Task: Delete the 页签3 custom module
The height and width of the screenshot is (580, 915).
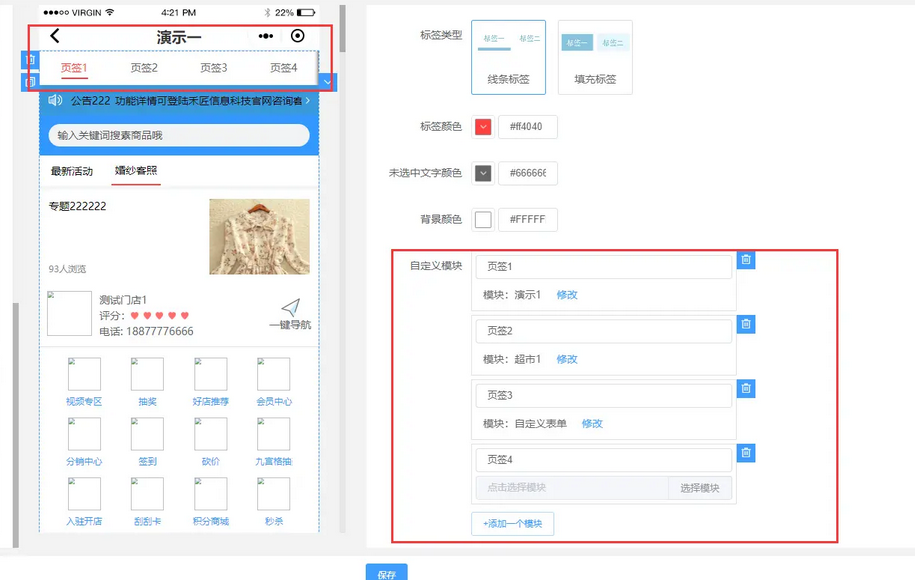Action: click(746, 389)
